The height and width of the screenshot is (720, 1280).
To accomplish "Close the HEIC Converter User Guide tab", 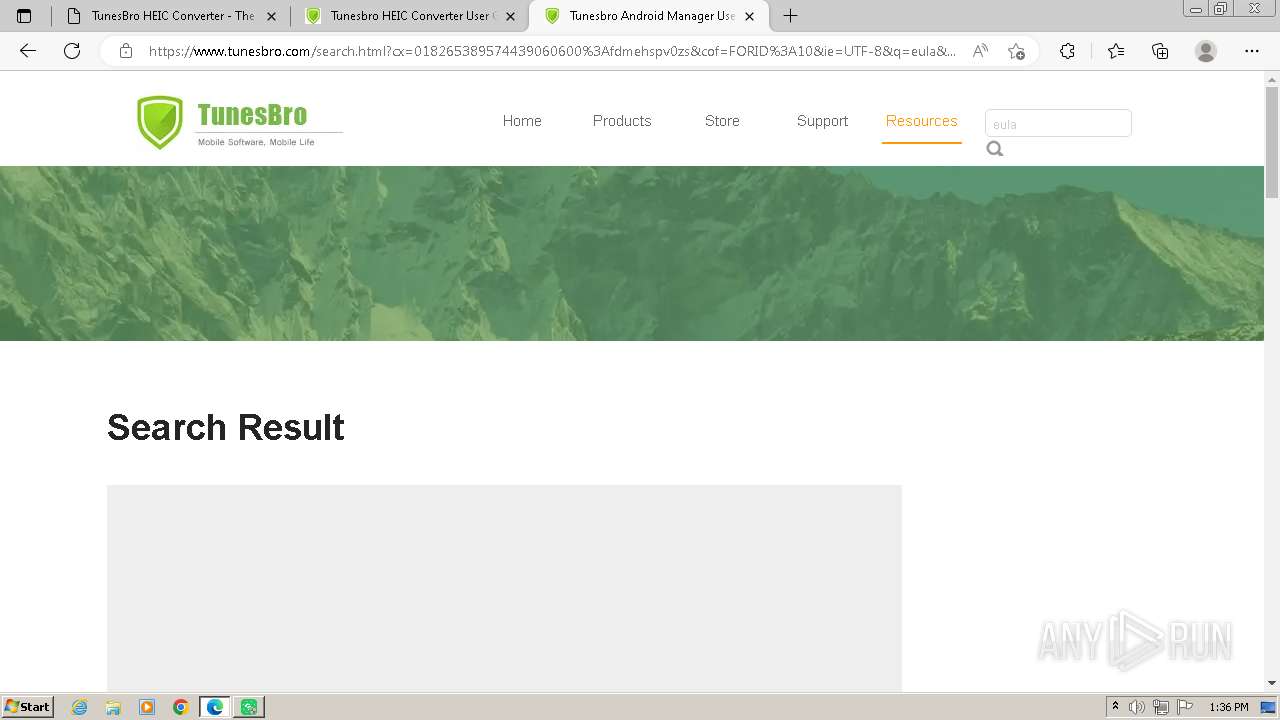I will [510, 16].
